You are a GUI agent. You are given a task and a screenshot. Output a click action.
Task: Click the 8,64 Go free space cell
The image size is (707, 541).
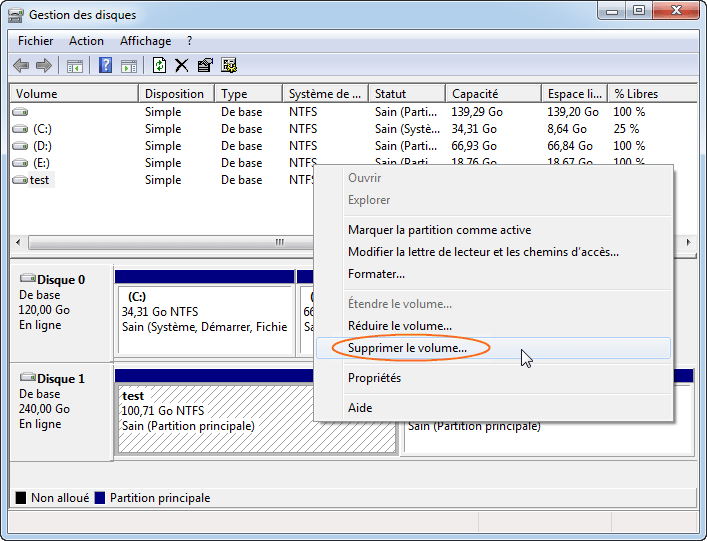pos(567,129)
